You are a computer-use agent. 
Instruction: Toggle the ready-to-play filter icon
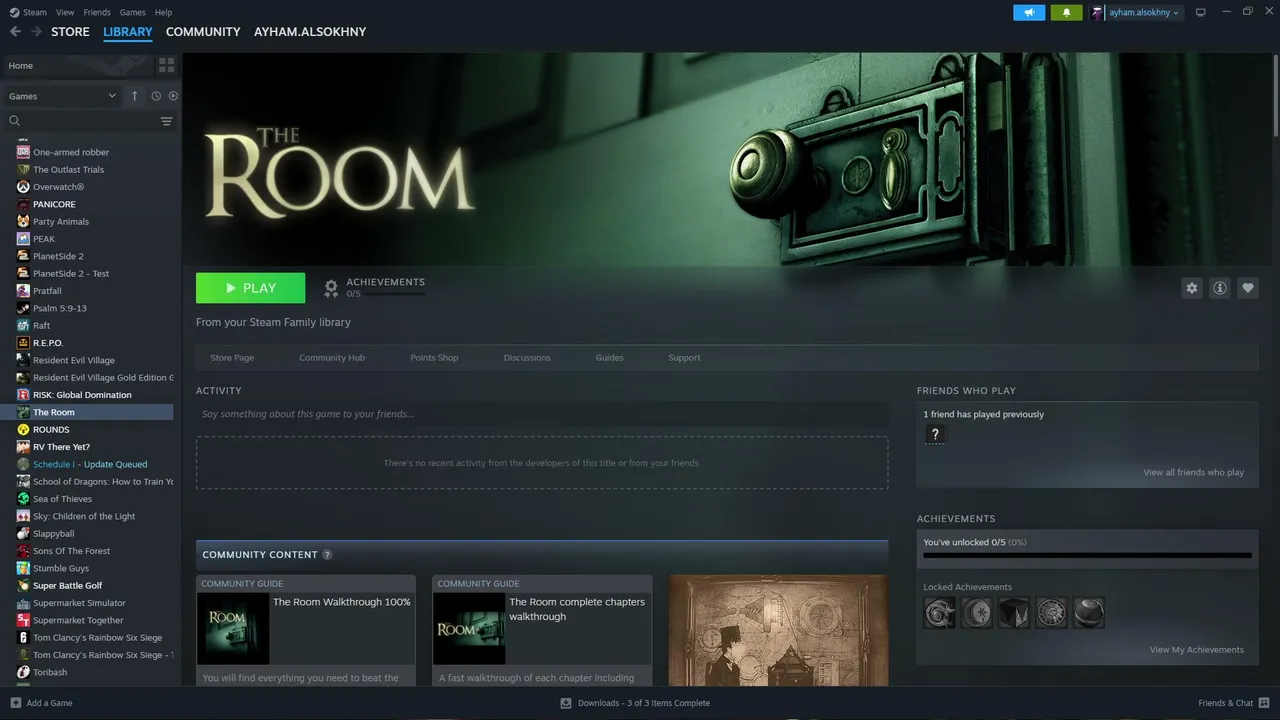pyautogui.click(x=173, y=96)
